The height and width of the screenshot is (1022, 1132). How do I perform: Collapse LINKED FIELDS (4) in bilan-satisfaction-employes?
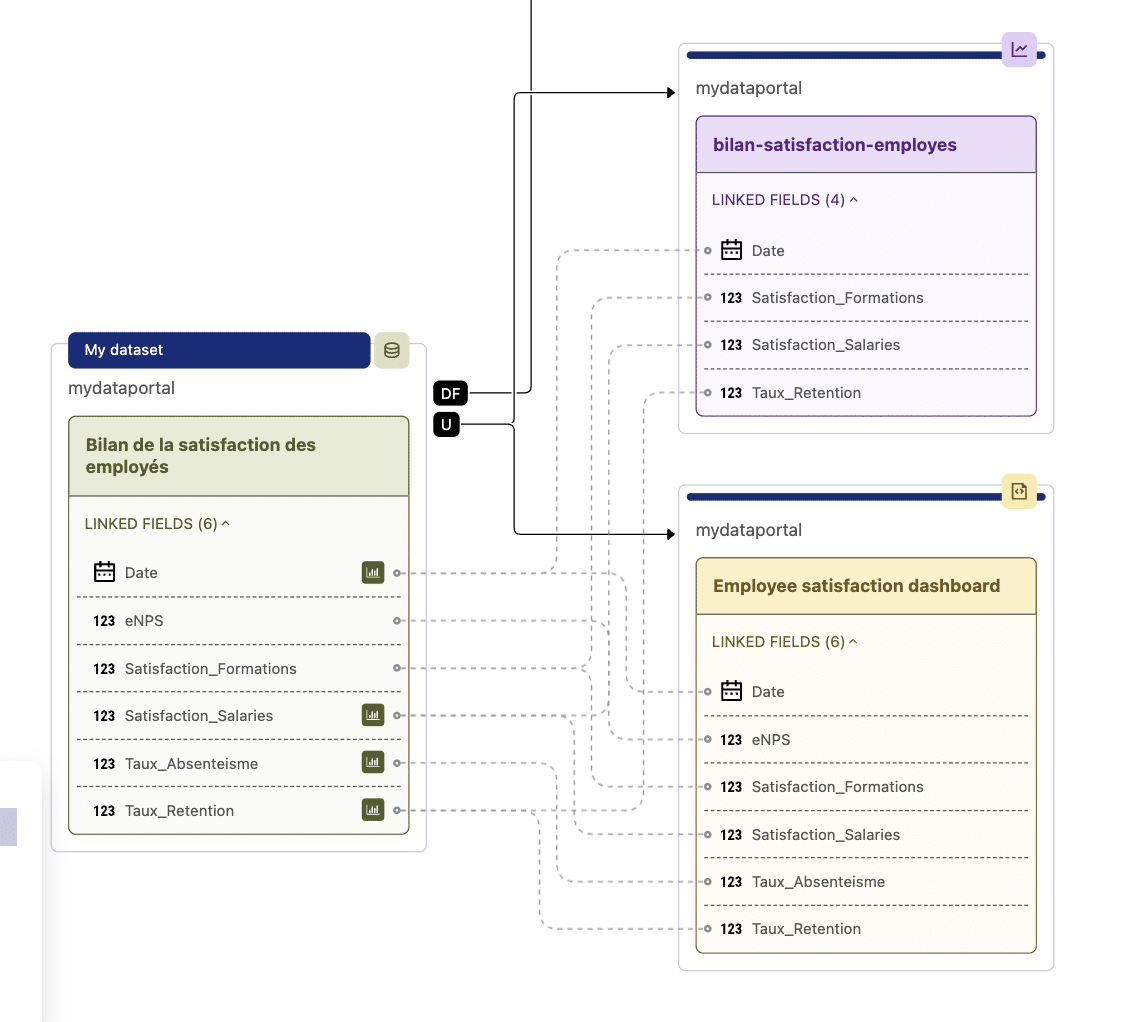785,200
